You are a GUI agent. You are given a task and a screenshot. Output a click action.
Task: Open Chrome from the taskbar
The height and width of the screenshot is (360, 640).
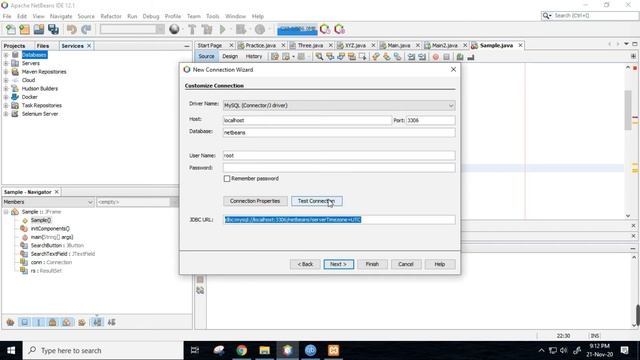tap(242, 350)
